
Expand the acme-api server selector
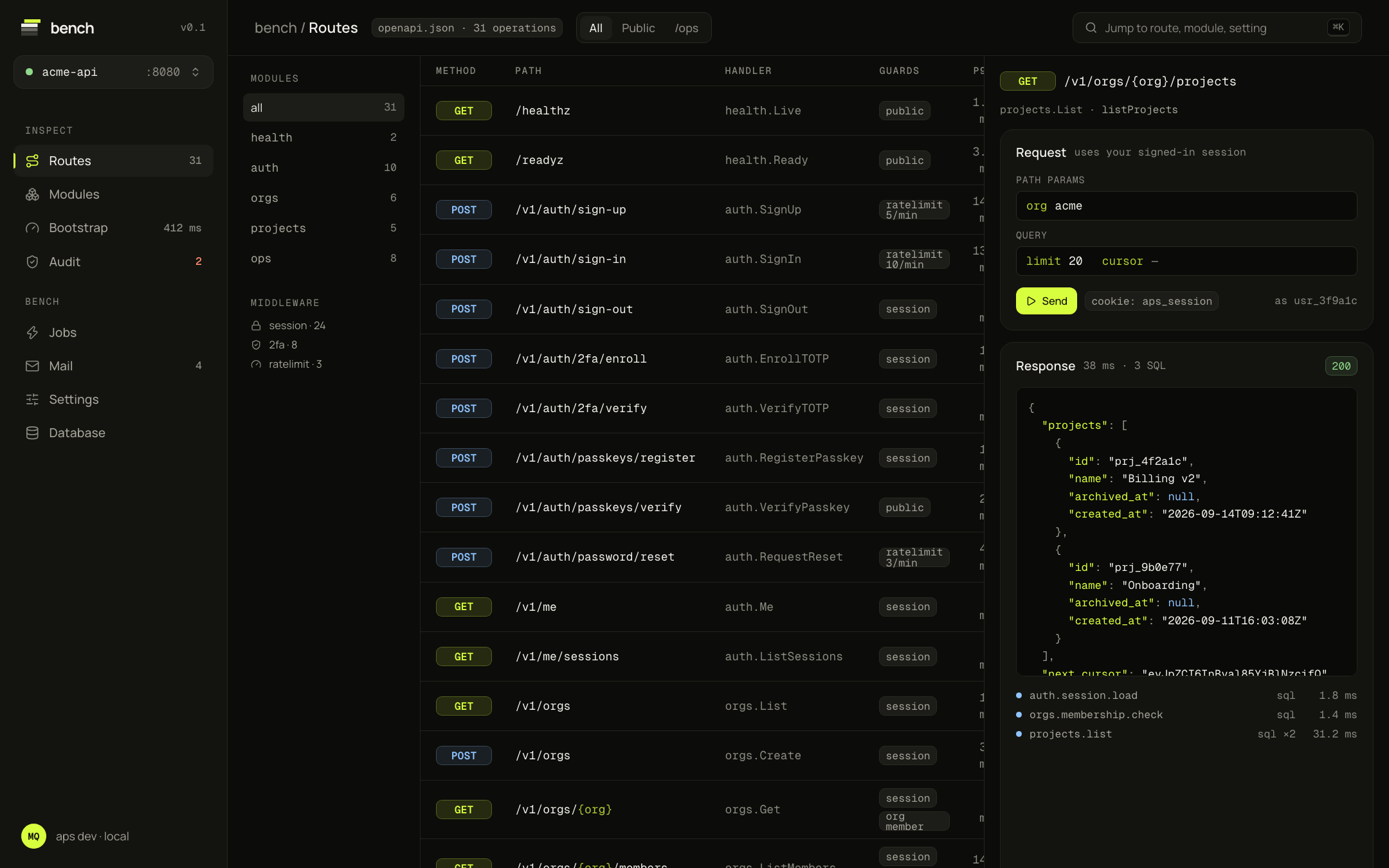coord(113,72)
